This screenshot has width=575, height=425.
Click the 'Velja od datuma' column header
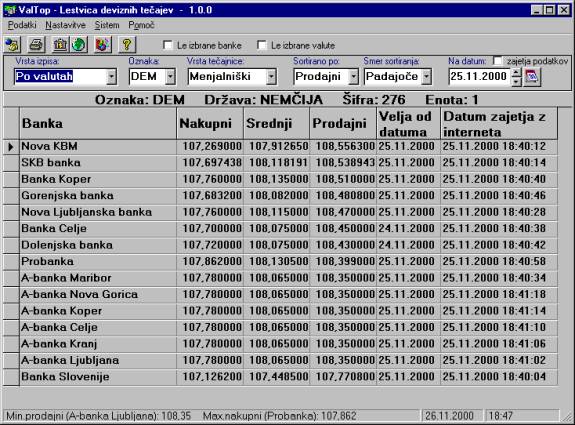[x=409, y=123]
